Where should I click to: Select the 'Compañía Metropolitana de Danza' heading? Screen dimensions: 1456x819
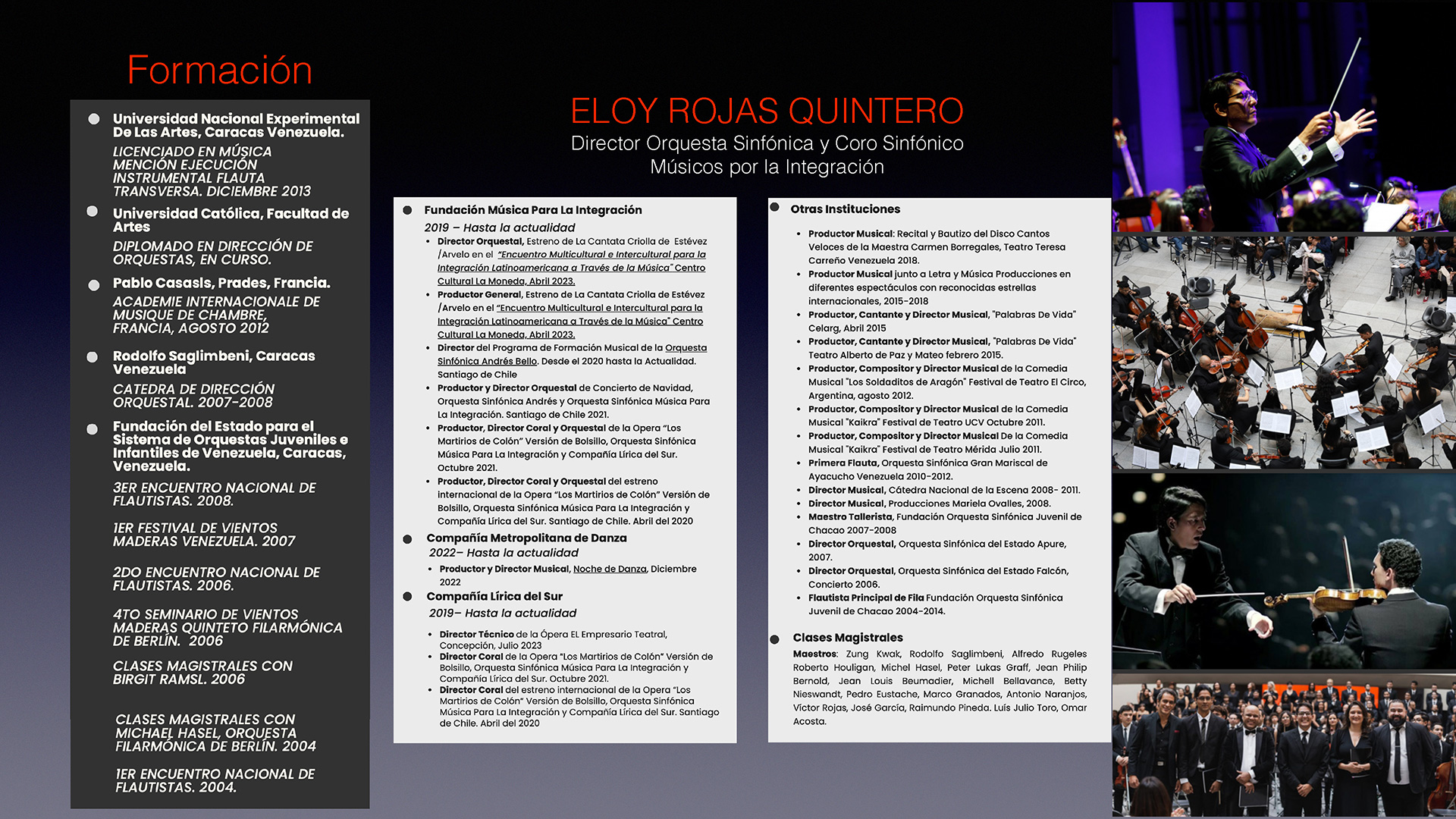[526, 538]
